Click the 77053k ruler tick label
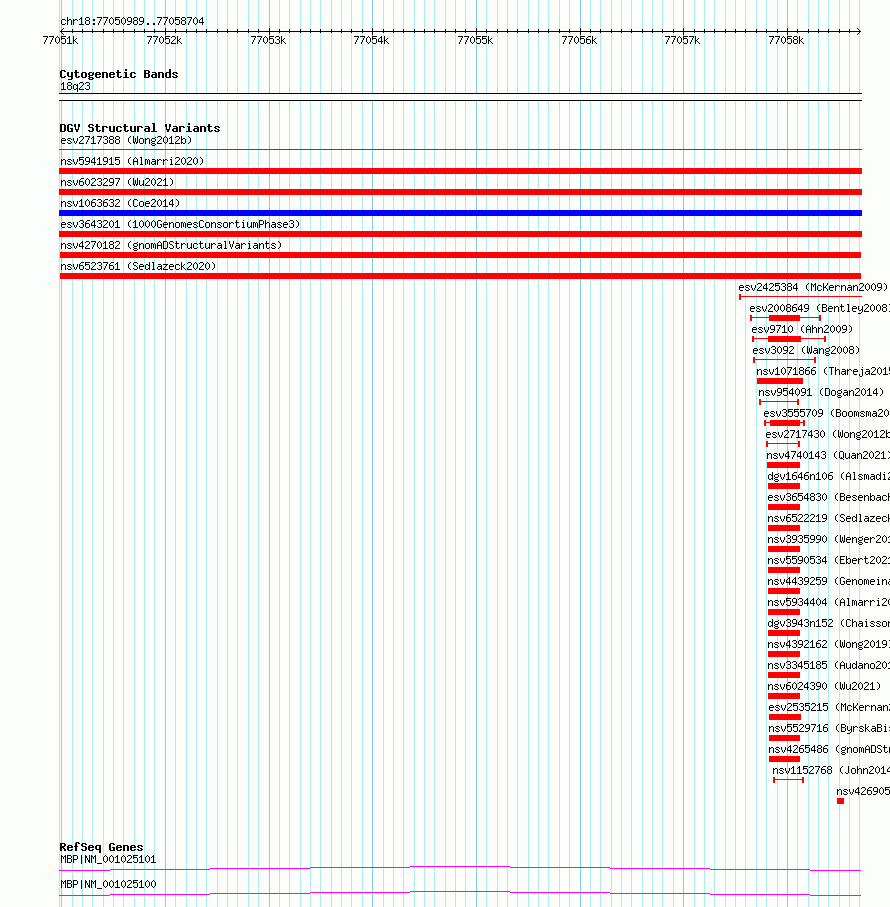Image resolution: width=890 pixels, height=907 pixels. pyautogui.click(x=268, y=40)
